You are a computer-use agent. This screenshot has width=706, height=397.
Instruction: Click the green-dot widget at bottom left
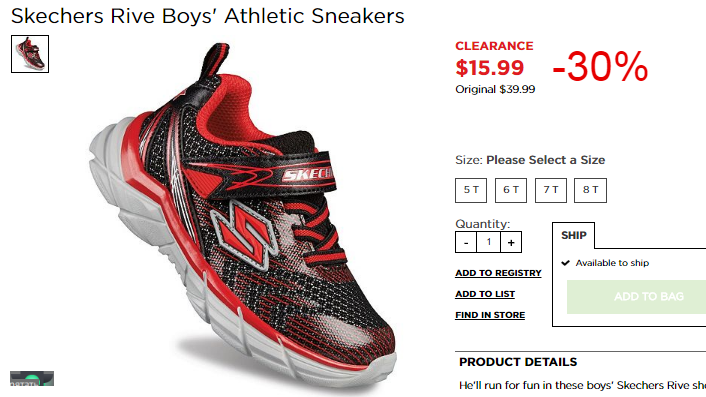(32, 379)
